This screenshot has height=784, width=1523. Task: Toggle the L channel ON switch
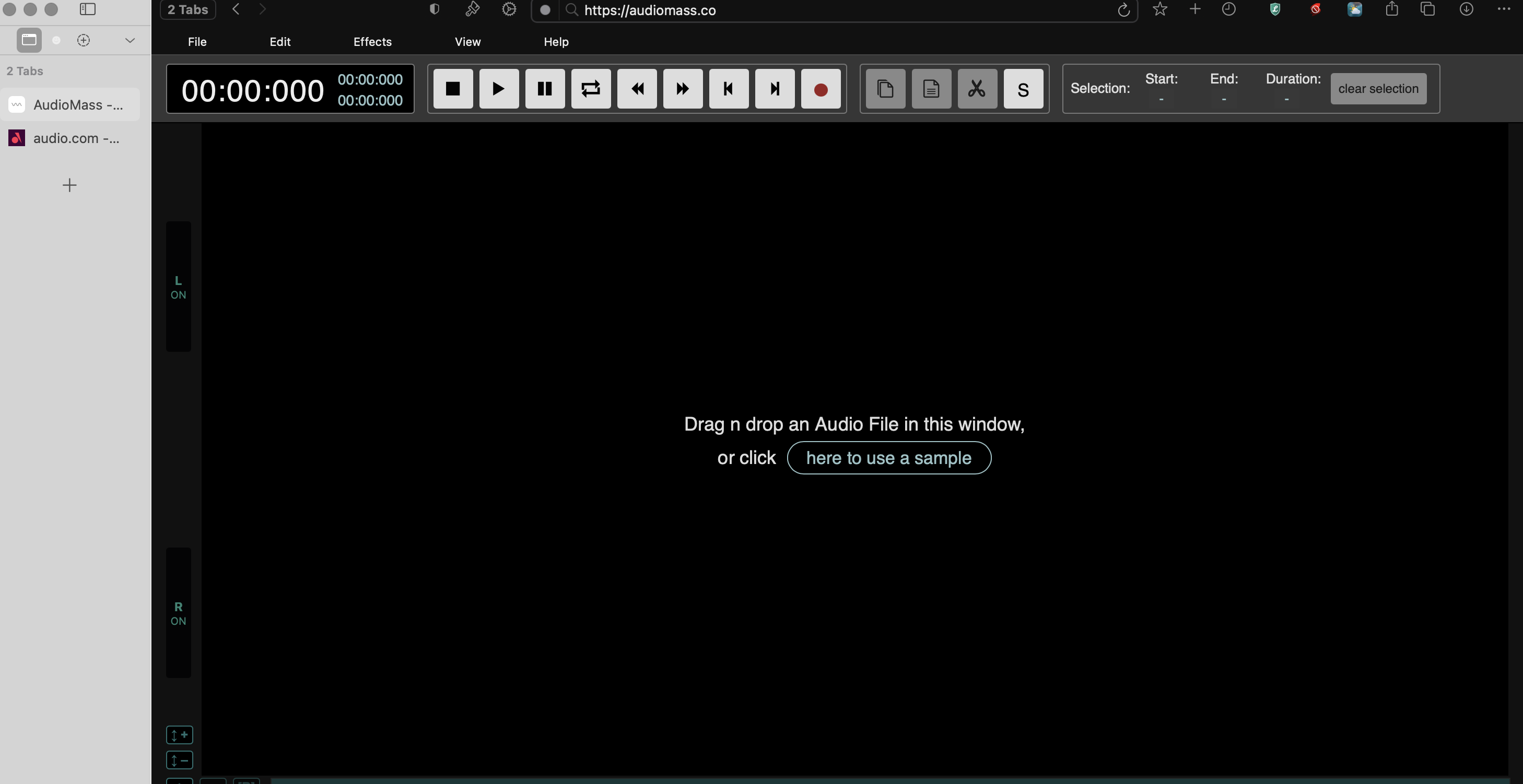pyautogui.click(x=178, y=287)
